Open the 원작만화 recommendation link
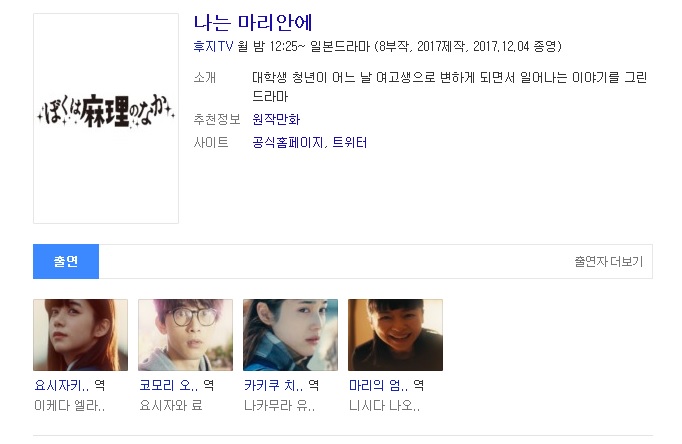 coord(276,119)
